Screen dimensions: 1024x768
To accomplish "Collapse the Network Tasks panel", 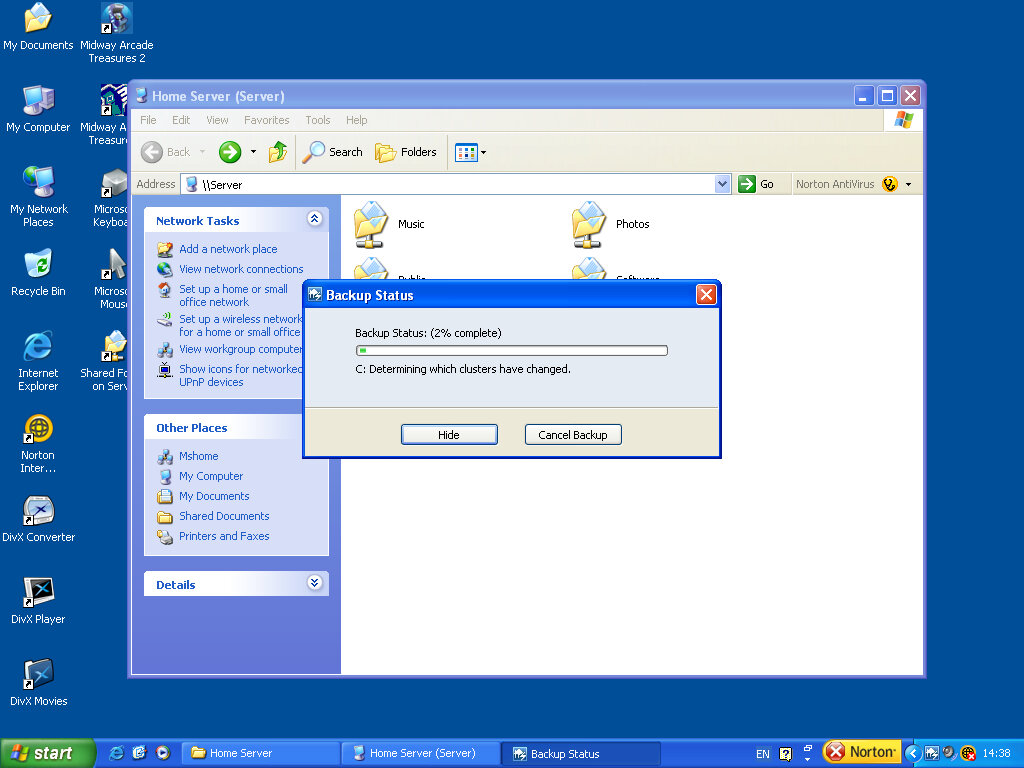I will click(x=315, y=219).
